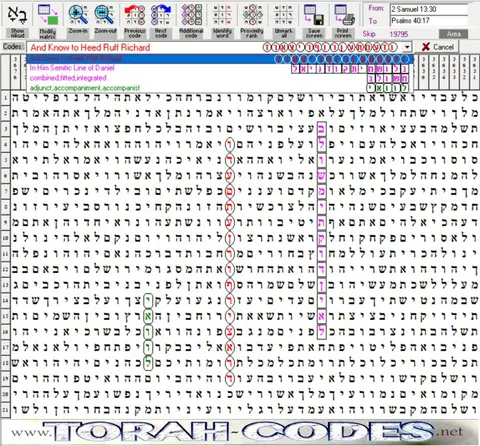The width and height of the screenshot is (480, 446).
Task: Go to Previous code icon
Action: click(x=135, y=14)
